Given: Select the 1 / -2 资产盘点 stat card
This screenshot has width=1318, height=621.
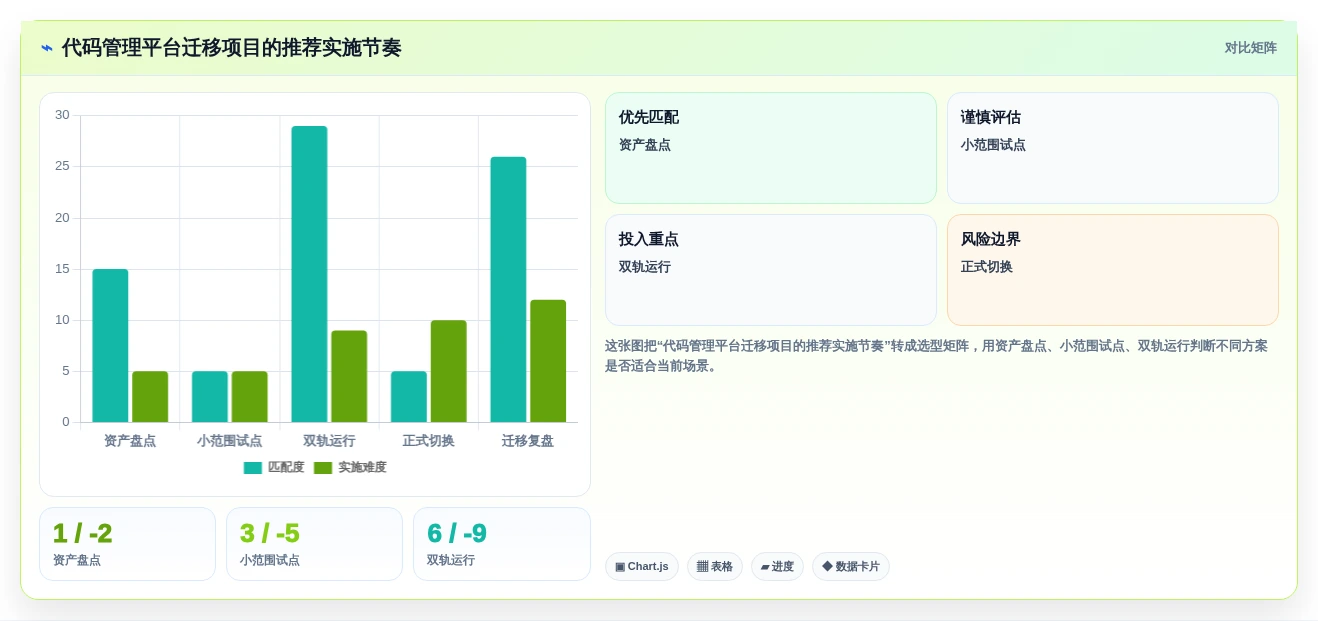Looking at the screenshot, I should tap(127, 544).
